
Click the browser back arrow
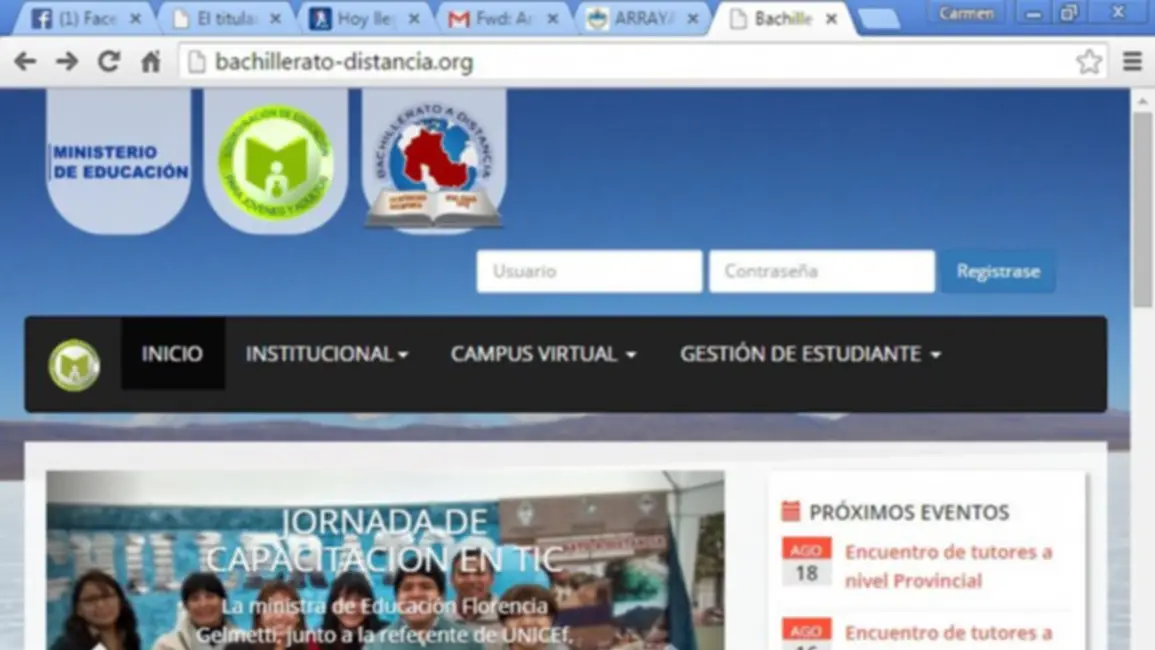coord(25,62)
